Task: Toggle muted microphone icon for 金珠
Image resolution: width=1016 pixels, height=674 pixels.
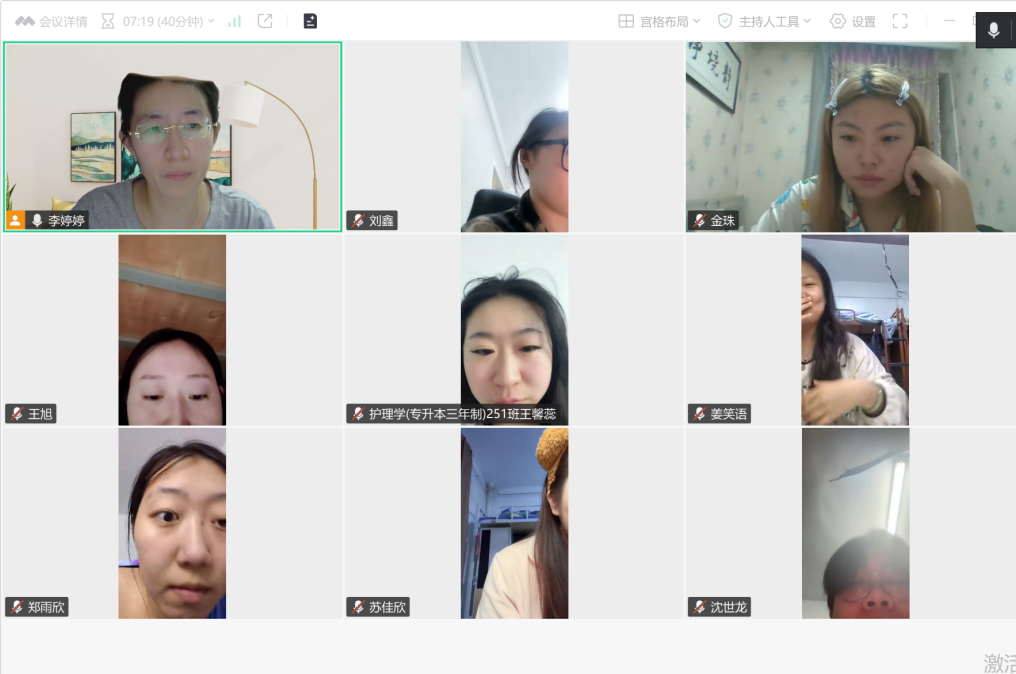Action: [x=700, y=221]
